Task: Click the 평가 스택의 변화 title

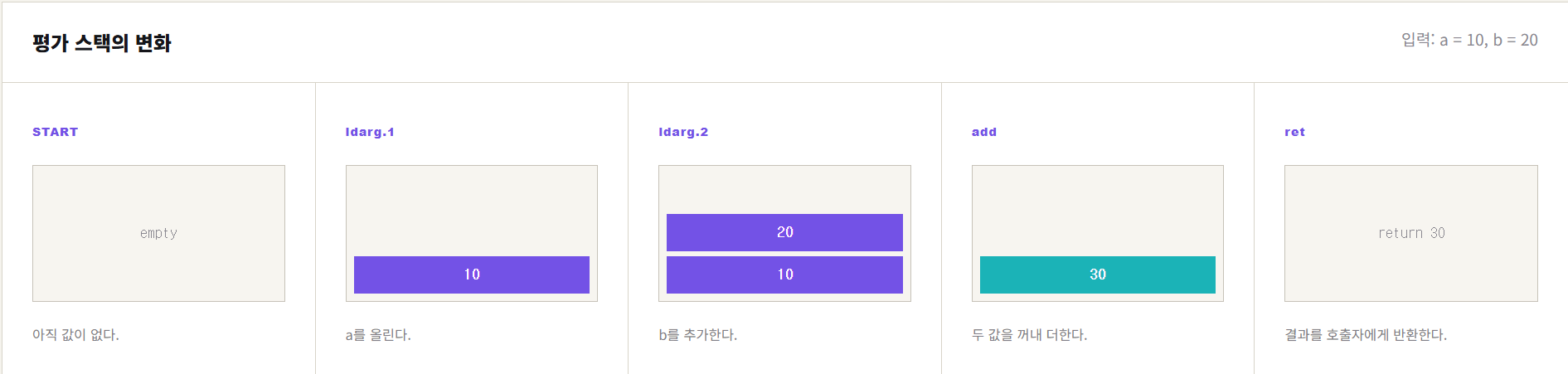Action: click(102, 43)
